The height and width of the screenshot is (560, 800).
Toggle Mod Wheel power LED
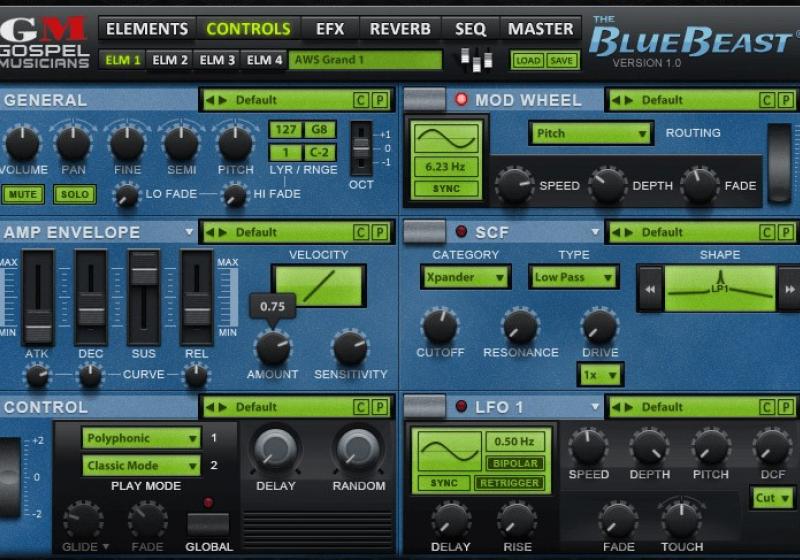[461, 99]
